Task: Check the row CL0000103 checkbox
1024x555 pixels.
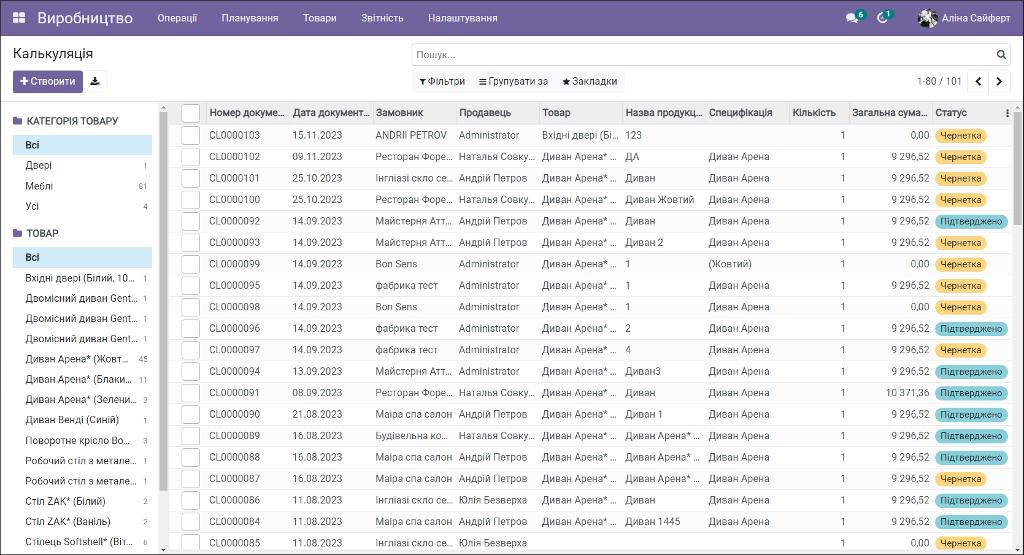Action: point(191,135)
